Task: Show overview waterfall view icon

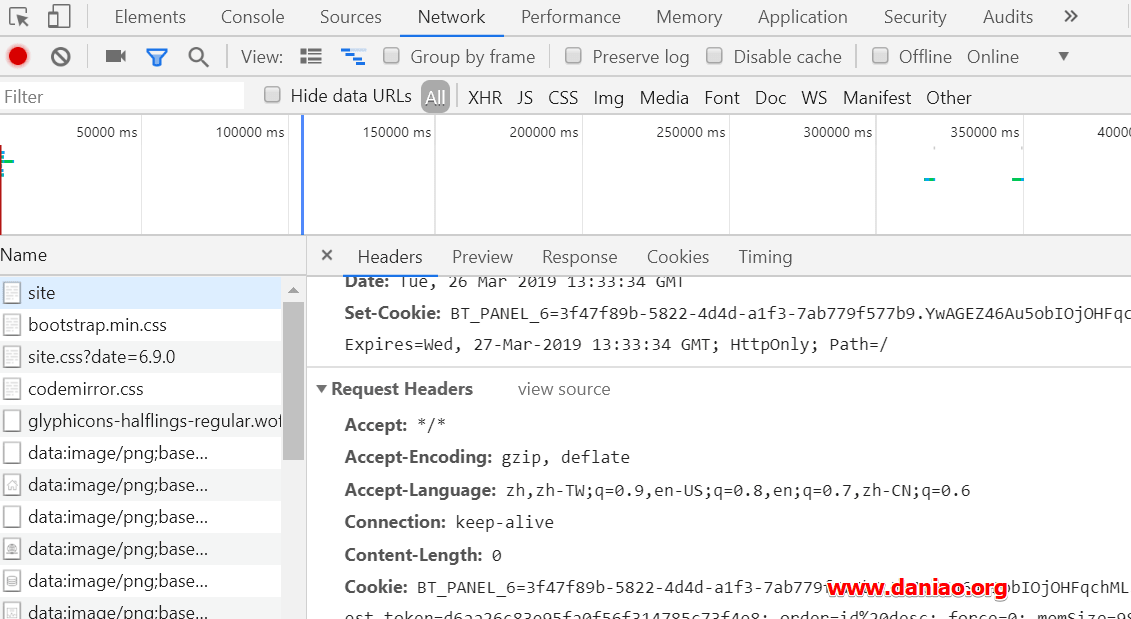Action: 352,57
